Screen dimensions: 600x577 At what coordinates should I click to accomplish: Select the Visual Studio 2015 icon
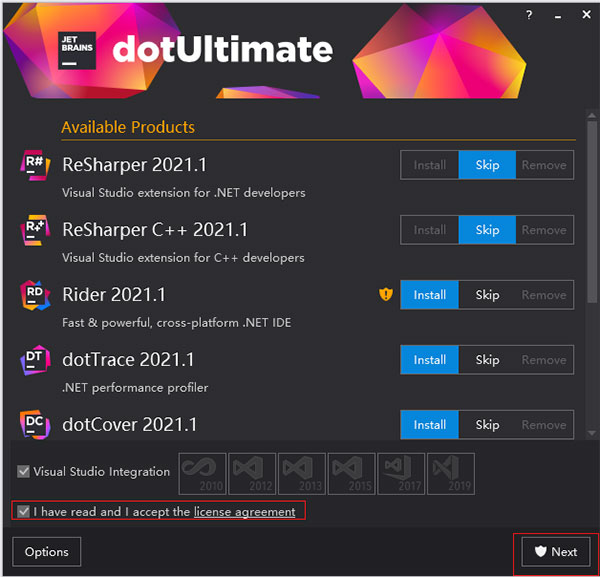coord(352,474)
